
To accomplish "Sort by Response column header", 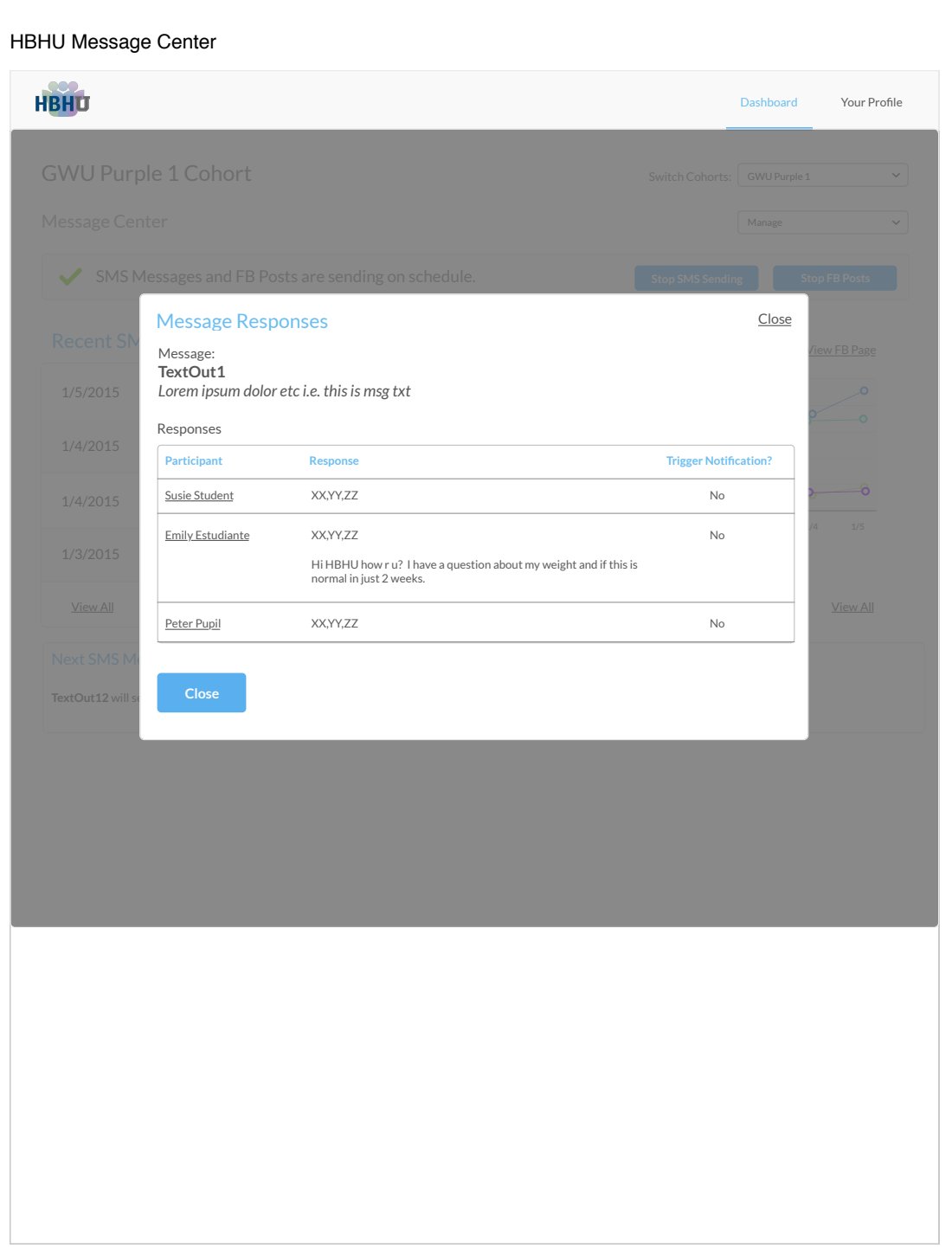I will tap(334, 461).
